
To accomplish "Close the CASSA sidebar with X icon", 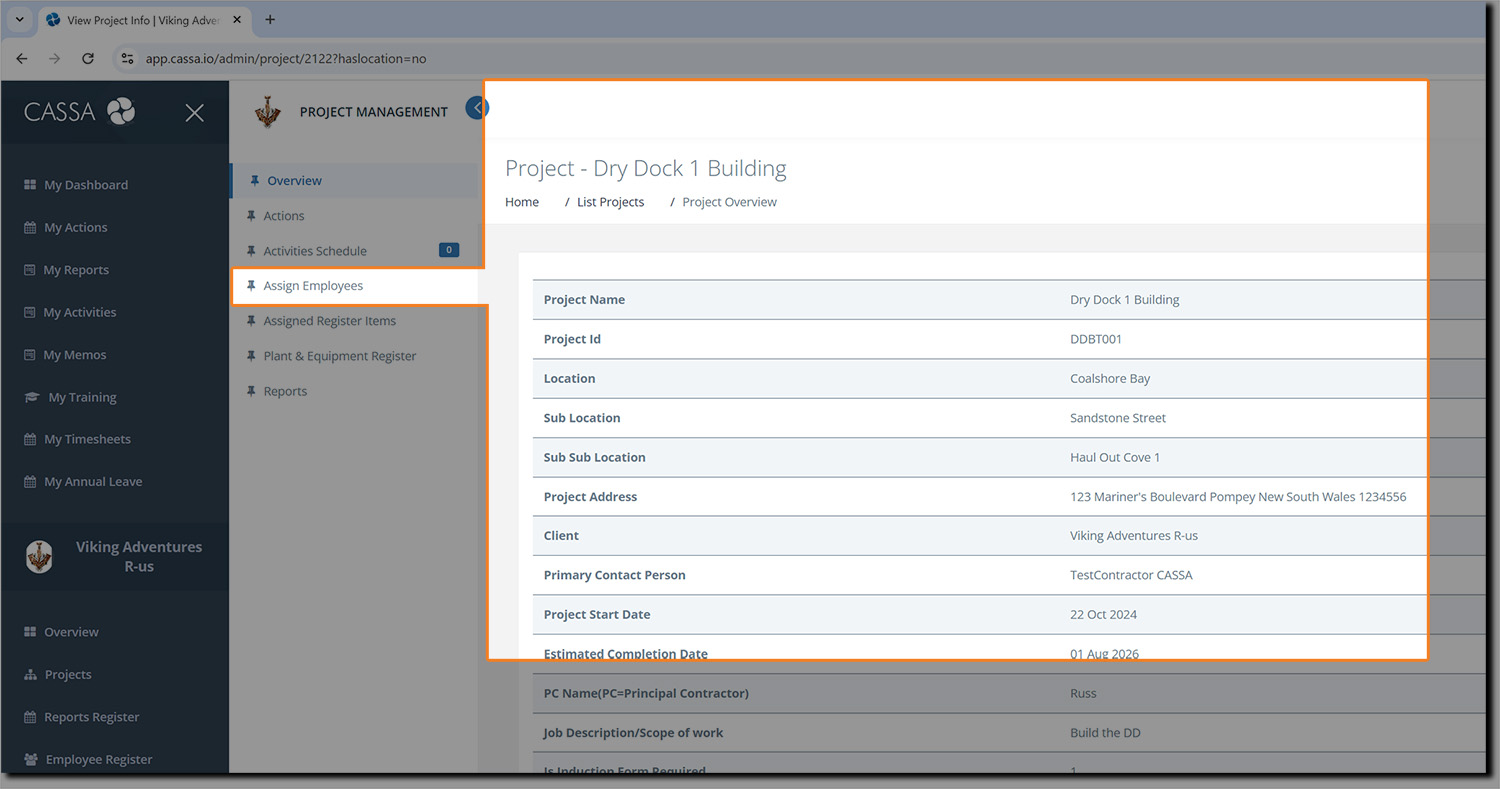I will [194, 113].
